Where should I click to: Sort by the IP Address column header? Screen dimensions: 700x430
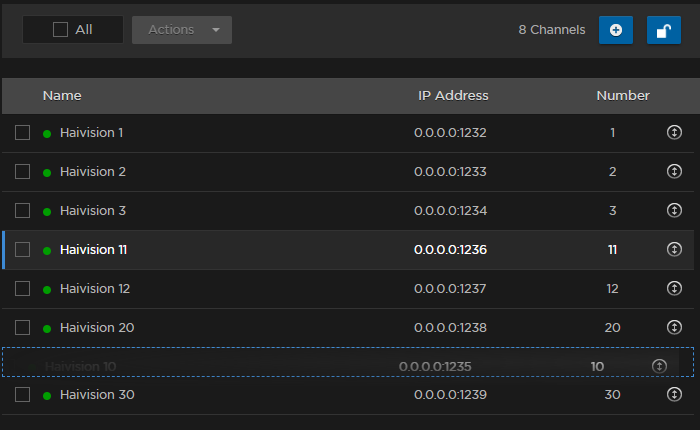point(453,96)
